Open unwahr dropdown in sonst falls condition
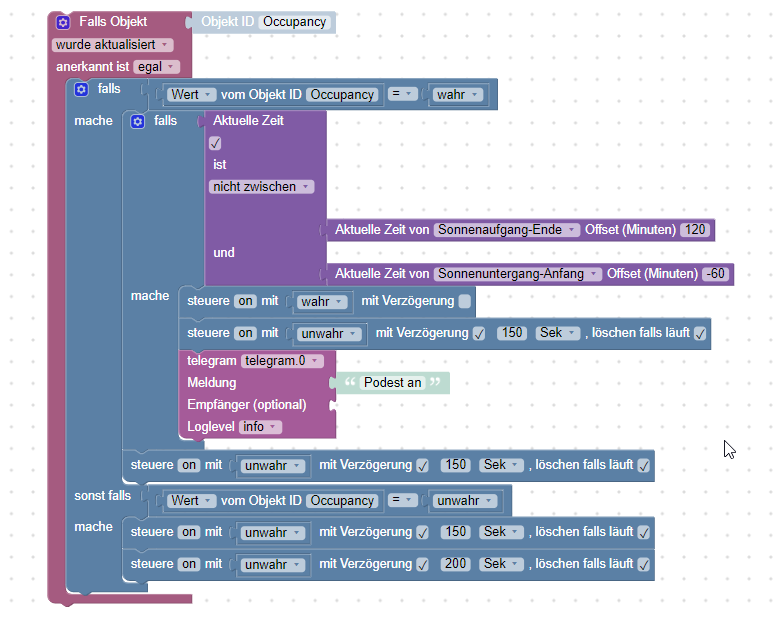This screenshot has width=776, height=620. [x=465, y=501]
